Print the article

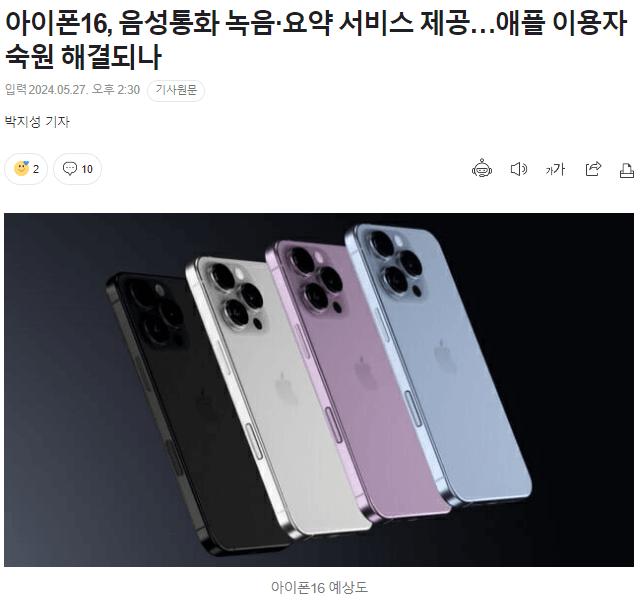pos(627,170)
